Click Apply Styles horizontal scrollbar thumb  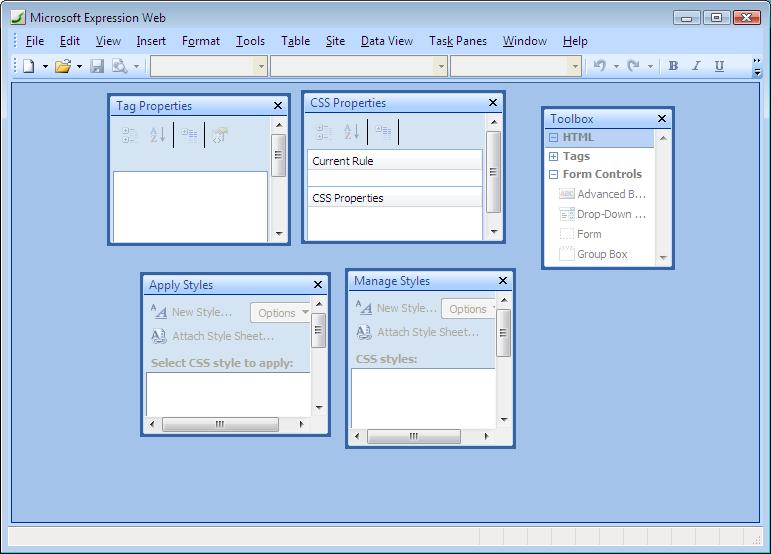(220, 424)
